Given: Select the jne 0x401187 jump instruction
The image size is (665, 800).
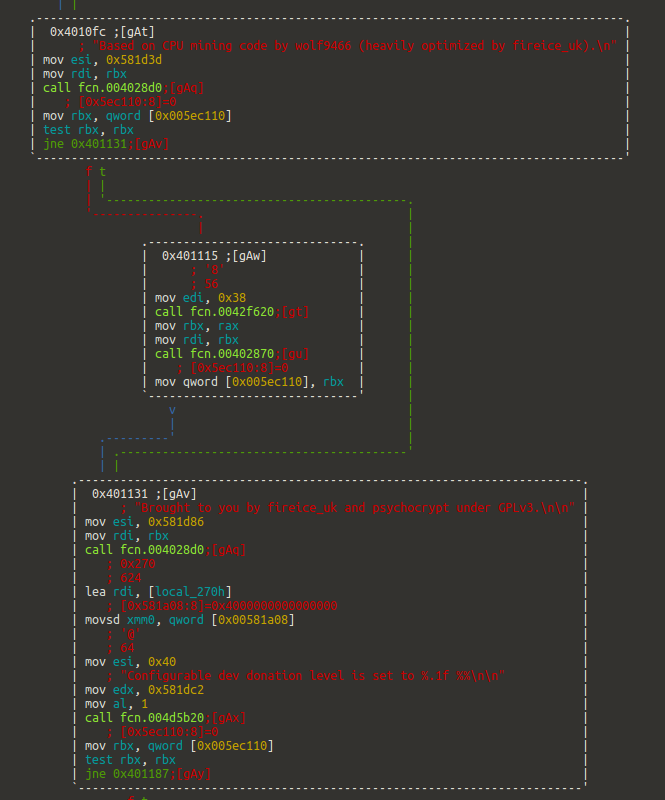Looking at the screenshot, I should 127,773.
